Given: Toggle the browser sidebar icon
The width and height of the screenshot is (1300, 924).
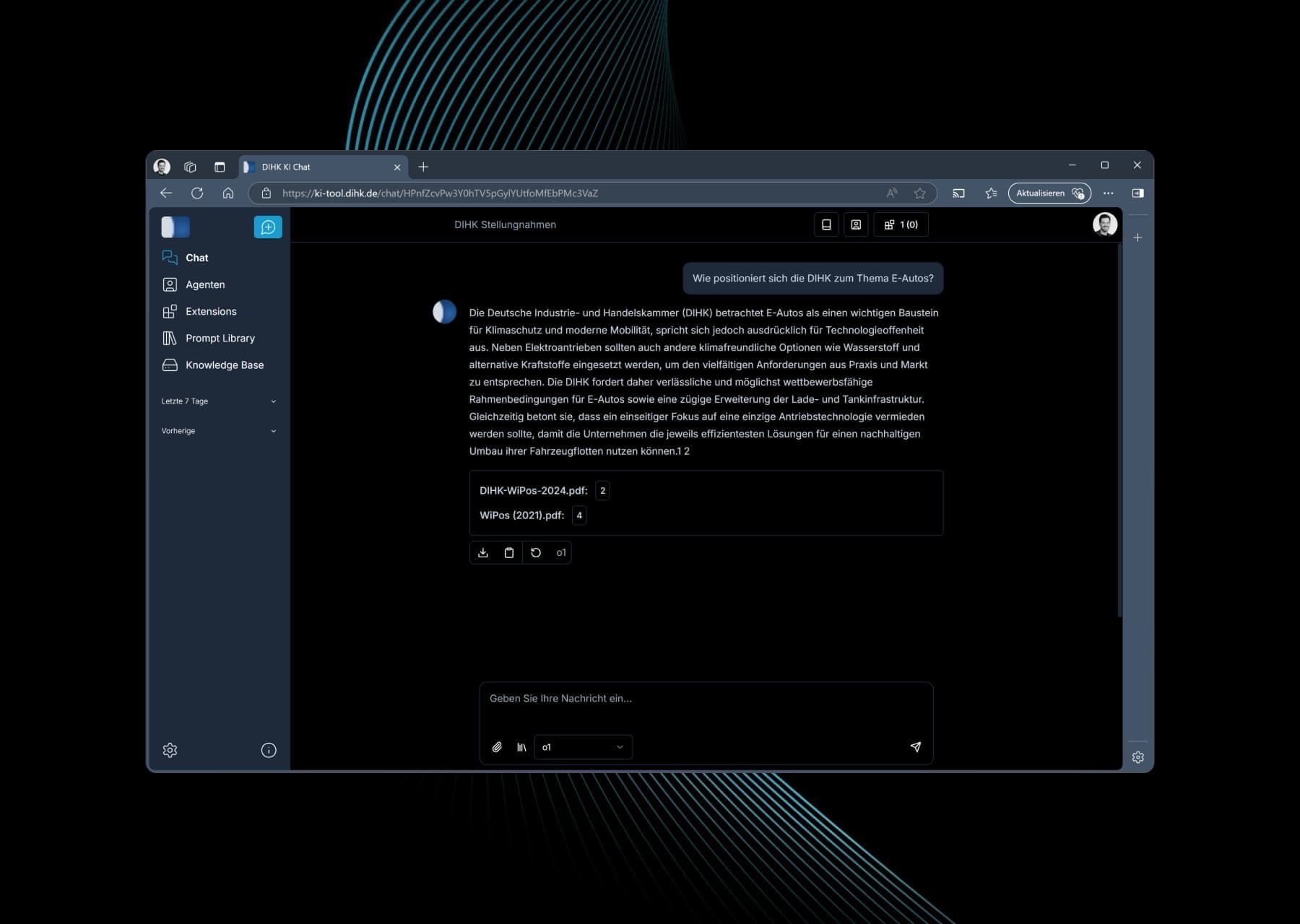Looking at the screenshot, I should pyautogui.click(x=1137, y=193).
